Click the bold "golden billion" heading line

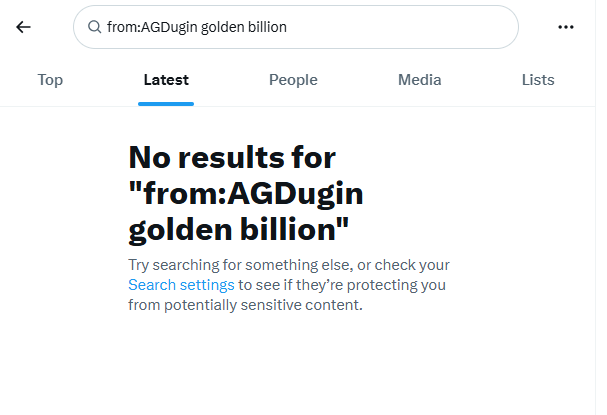238,230
